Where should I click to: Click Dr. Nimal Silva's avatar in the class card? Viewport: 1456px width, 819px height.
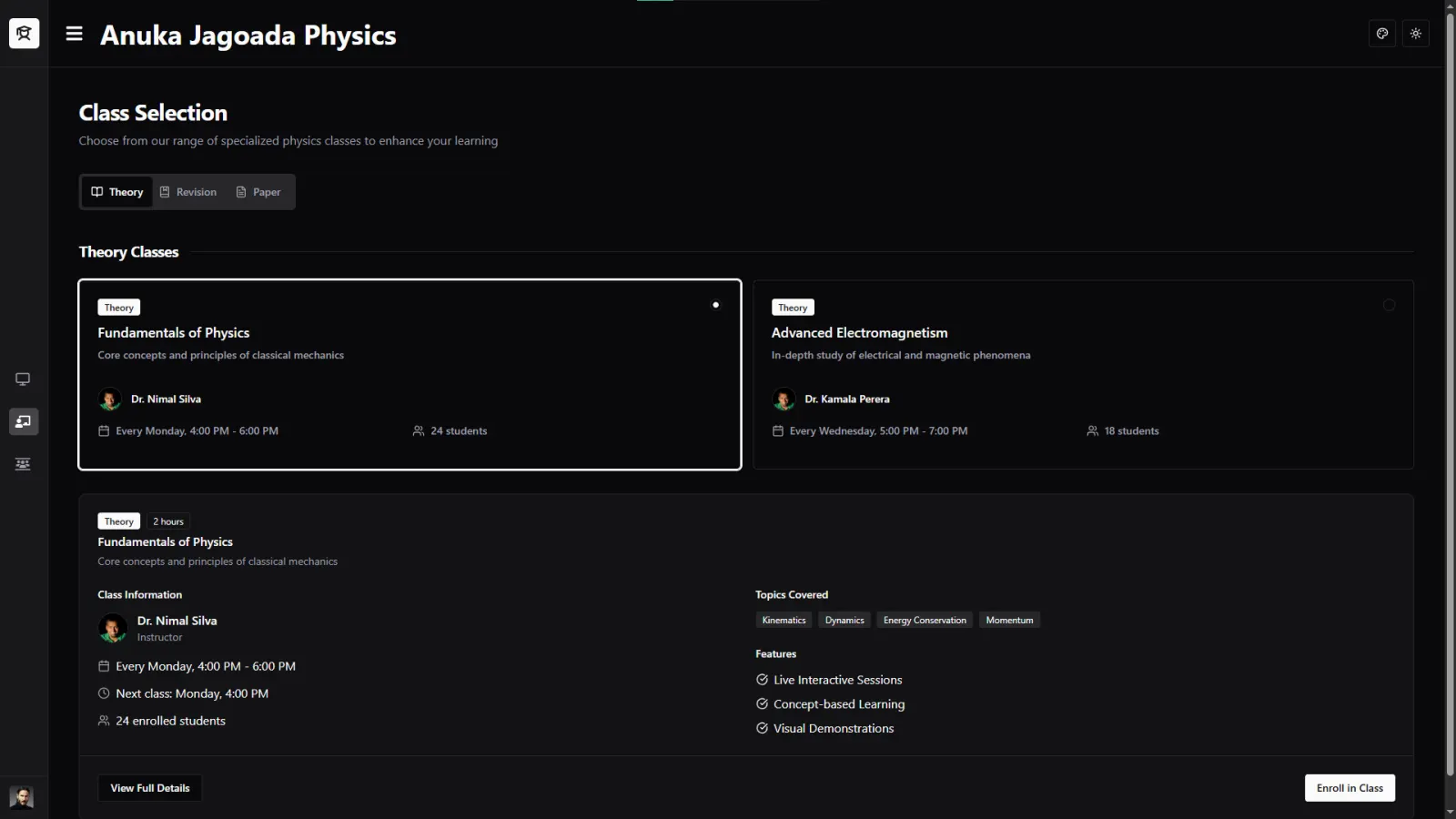pyautogui.click(x=110, y=399)
